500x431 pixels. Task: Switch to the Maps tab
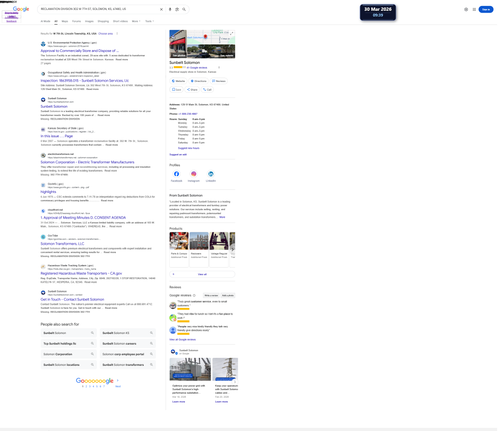65,21
